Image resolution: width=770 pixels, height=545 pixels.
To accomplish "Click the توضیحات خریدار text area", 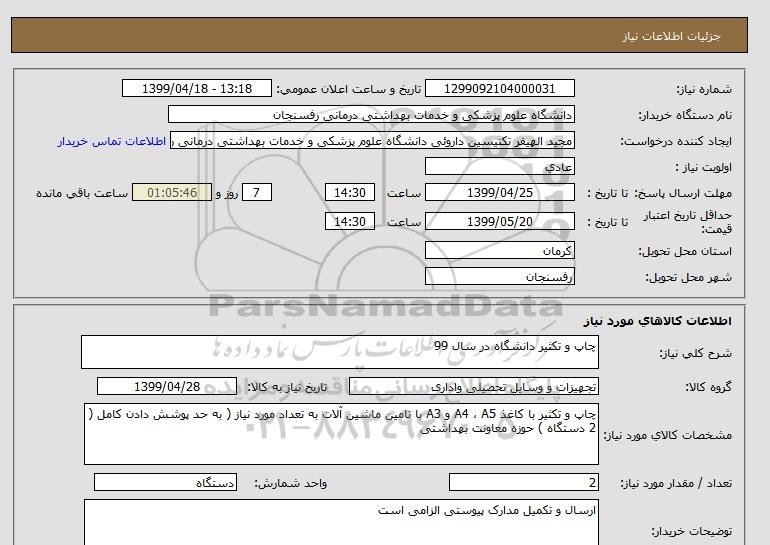I will (x=341, y=523).
